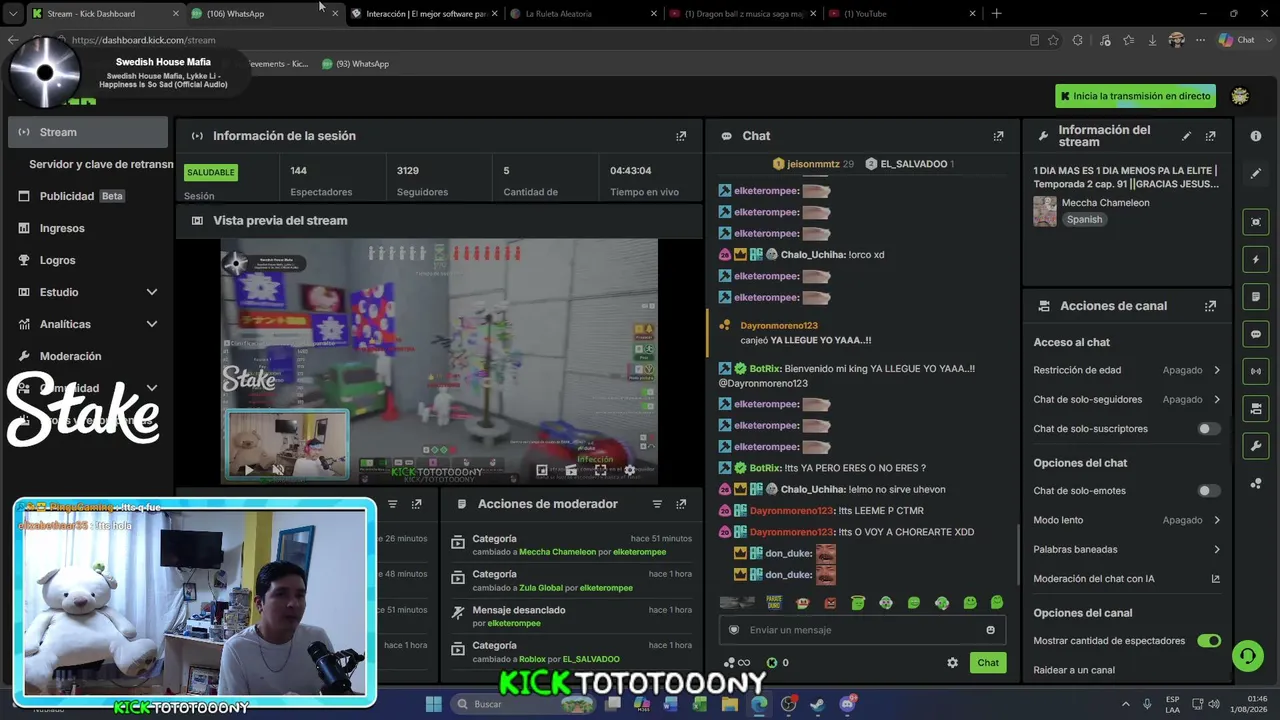Send message with the Chat button
The width and height of the screenshot is (1280, 720).
[988, 663]
